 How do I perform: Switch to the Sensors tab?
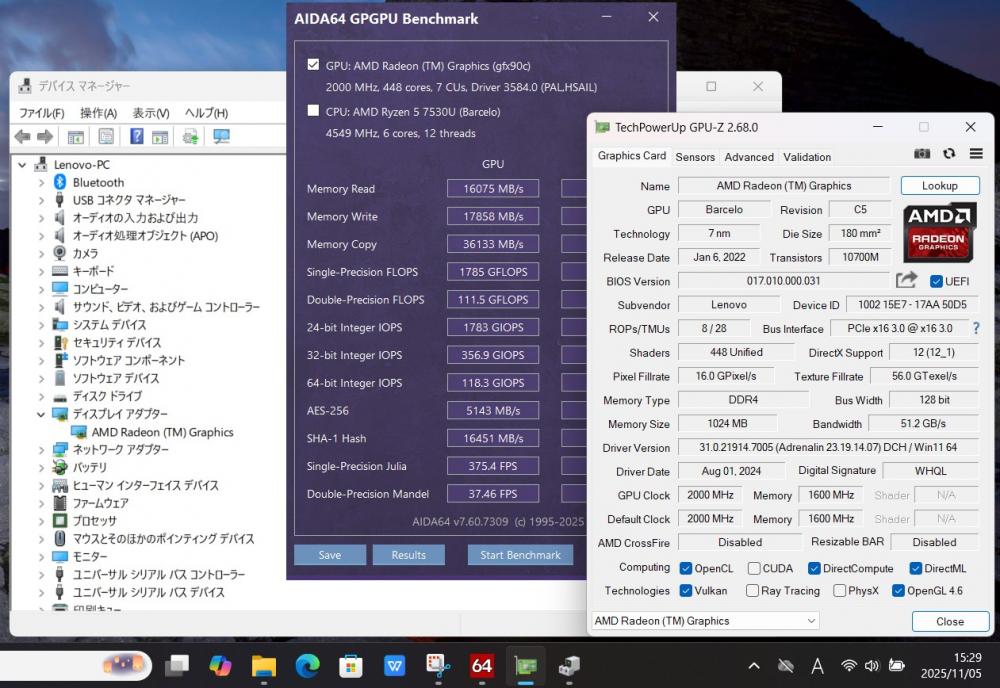(695, 157)
